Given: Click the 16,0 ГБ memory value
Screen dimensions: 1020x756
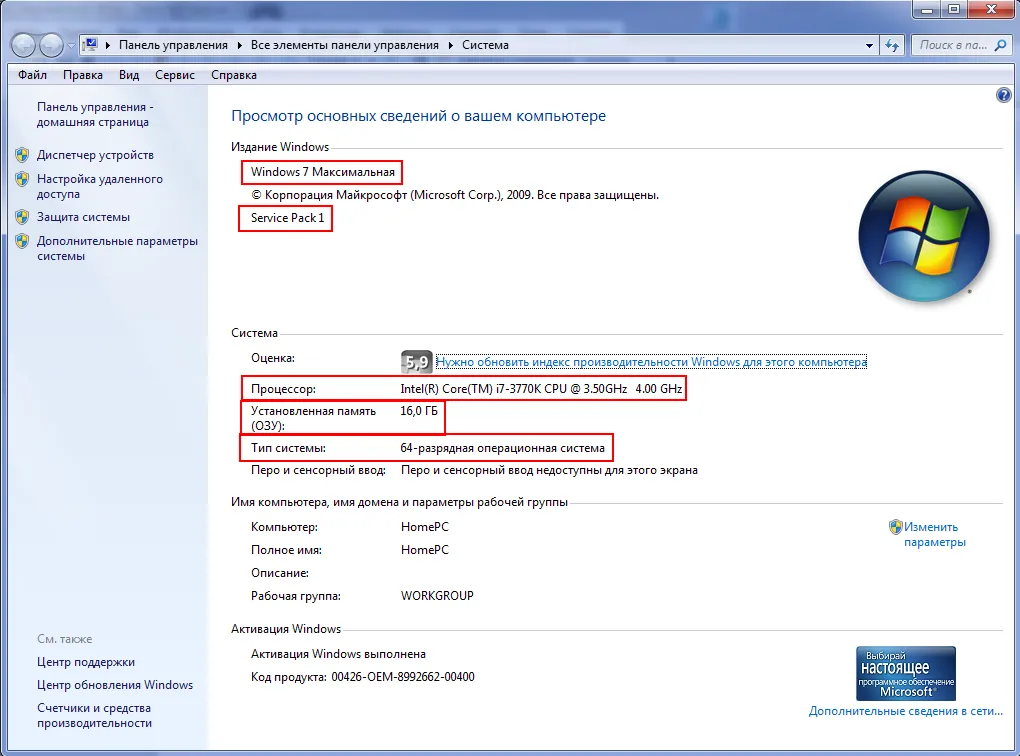Looking at the screenshot, I should 419,411.
